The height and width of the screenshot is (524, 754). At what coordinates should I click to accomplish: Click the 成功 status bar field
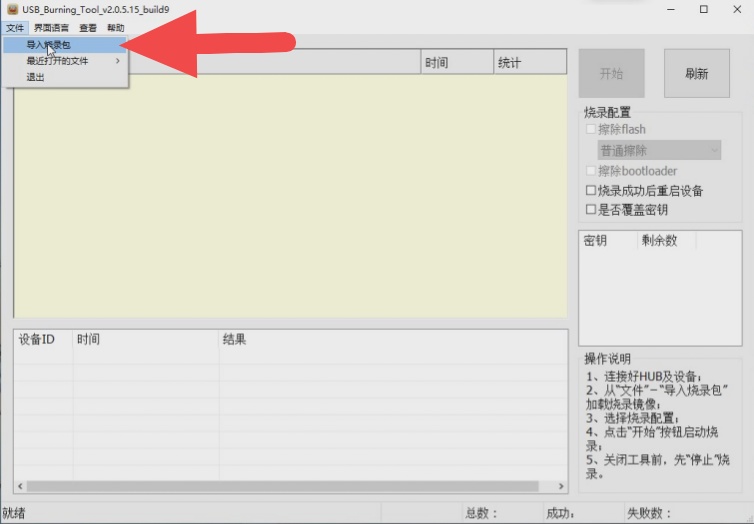click(583, 513)
